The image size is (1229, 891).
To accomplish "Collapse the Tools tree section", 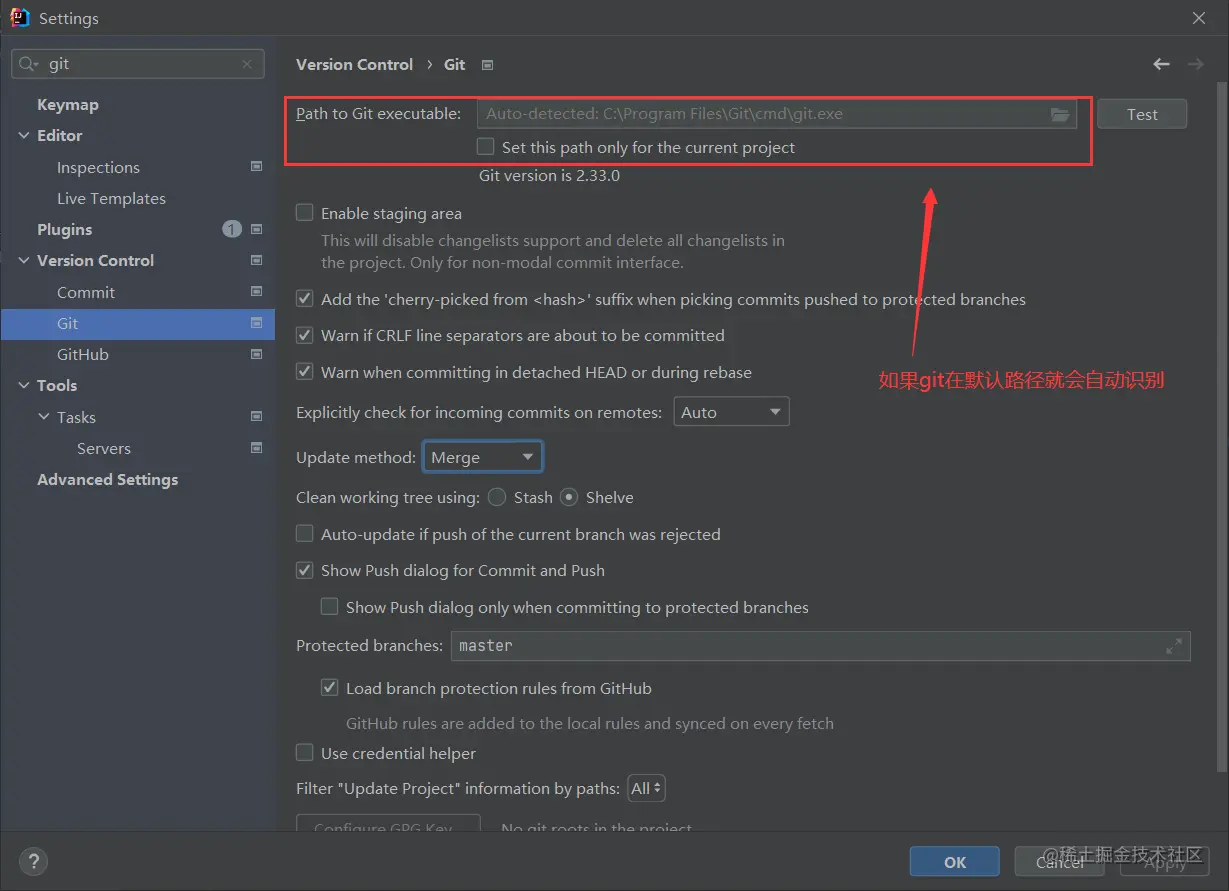I will coord(24,385).
